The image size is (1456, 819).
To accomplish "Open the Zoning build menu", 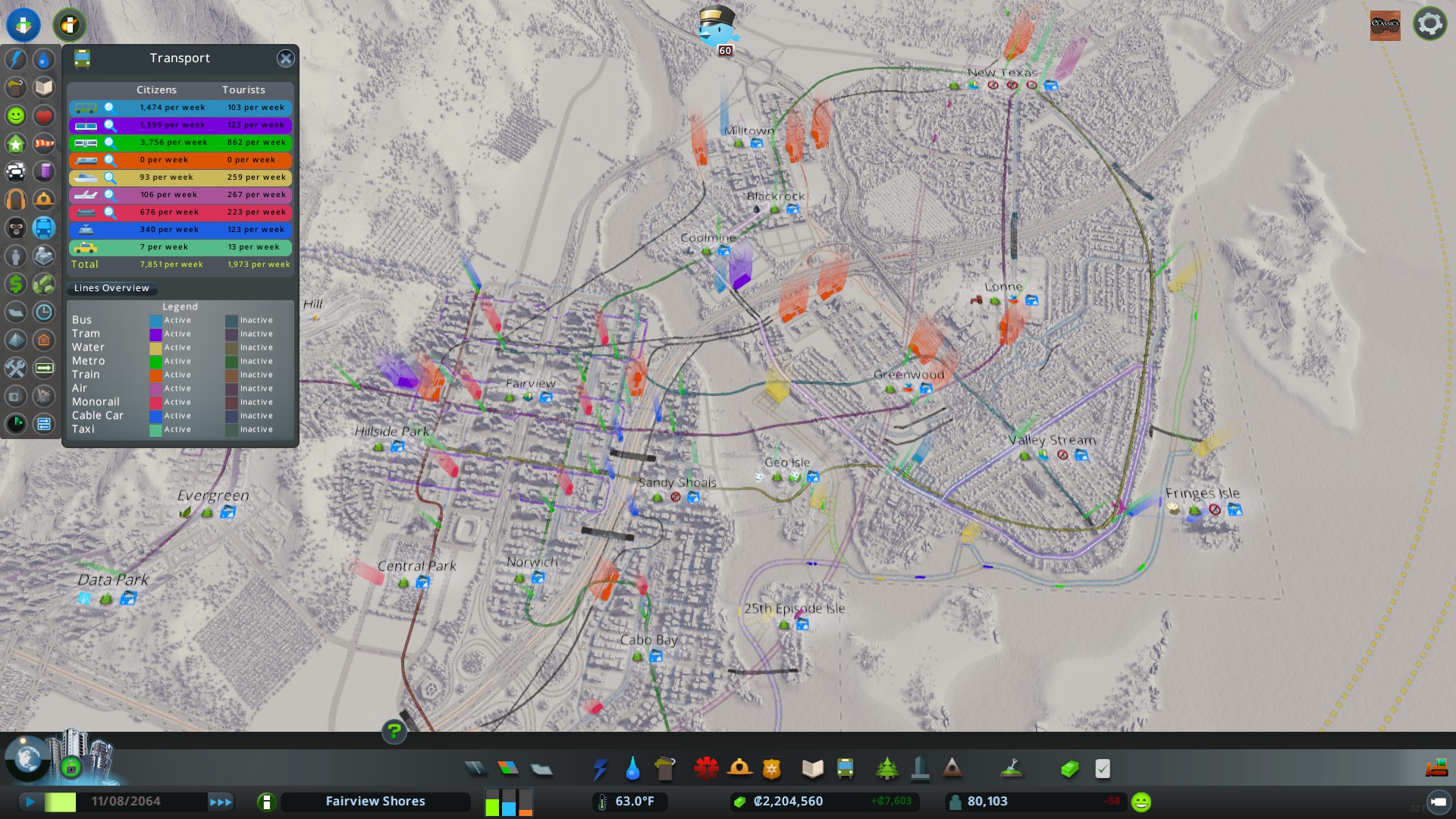I will click(509, 769).
